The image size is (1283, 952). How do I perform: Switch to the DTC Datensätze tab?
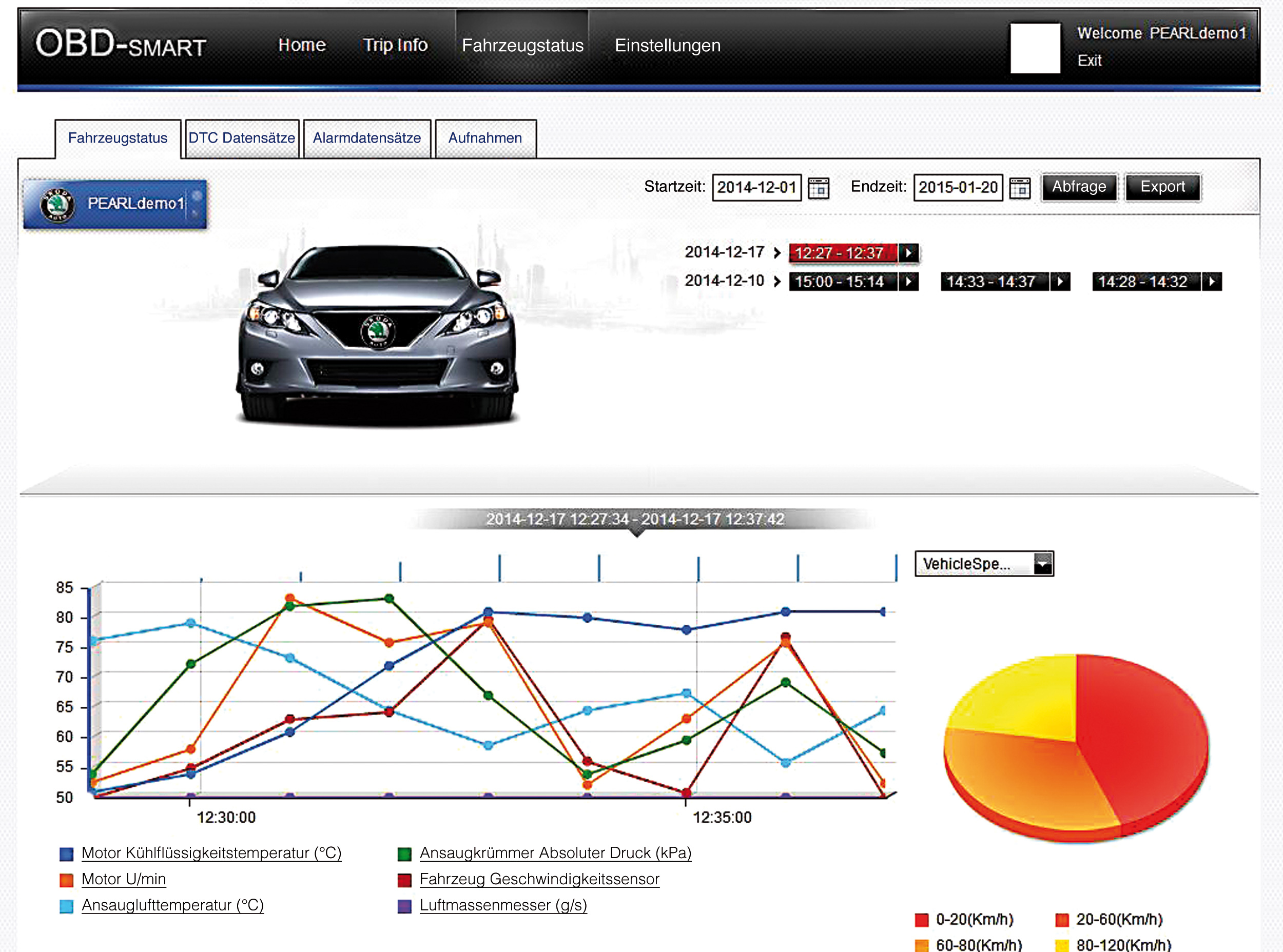[x=242, y=138]
